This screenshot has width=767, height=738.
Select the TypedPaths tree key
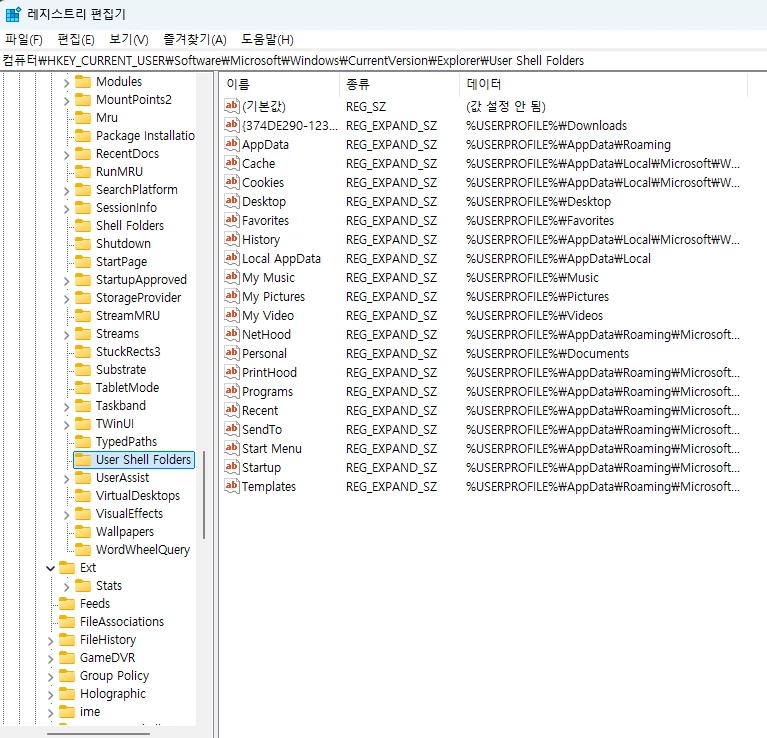[126, 442]
